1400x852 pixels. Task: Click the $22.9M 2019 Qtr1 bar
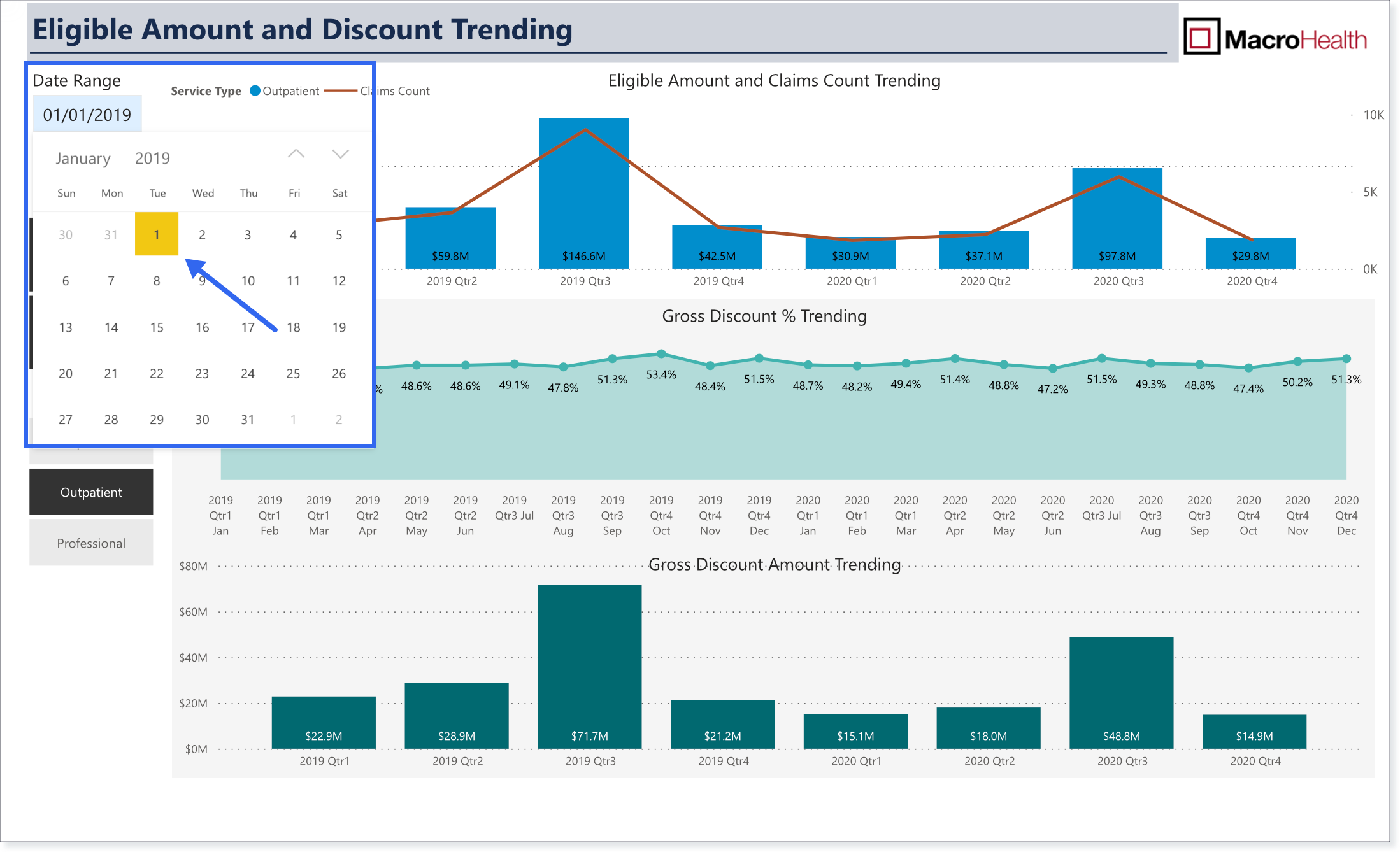coord(324,723)
